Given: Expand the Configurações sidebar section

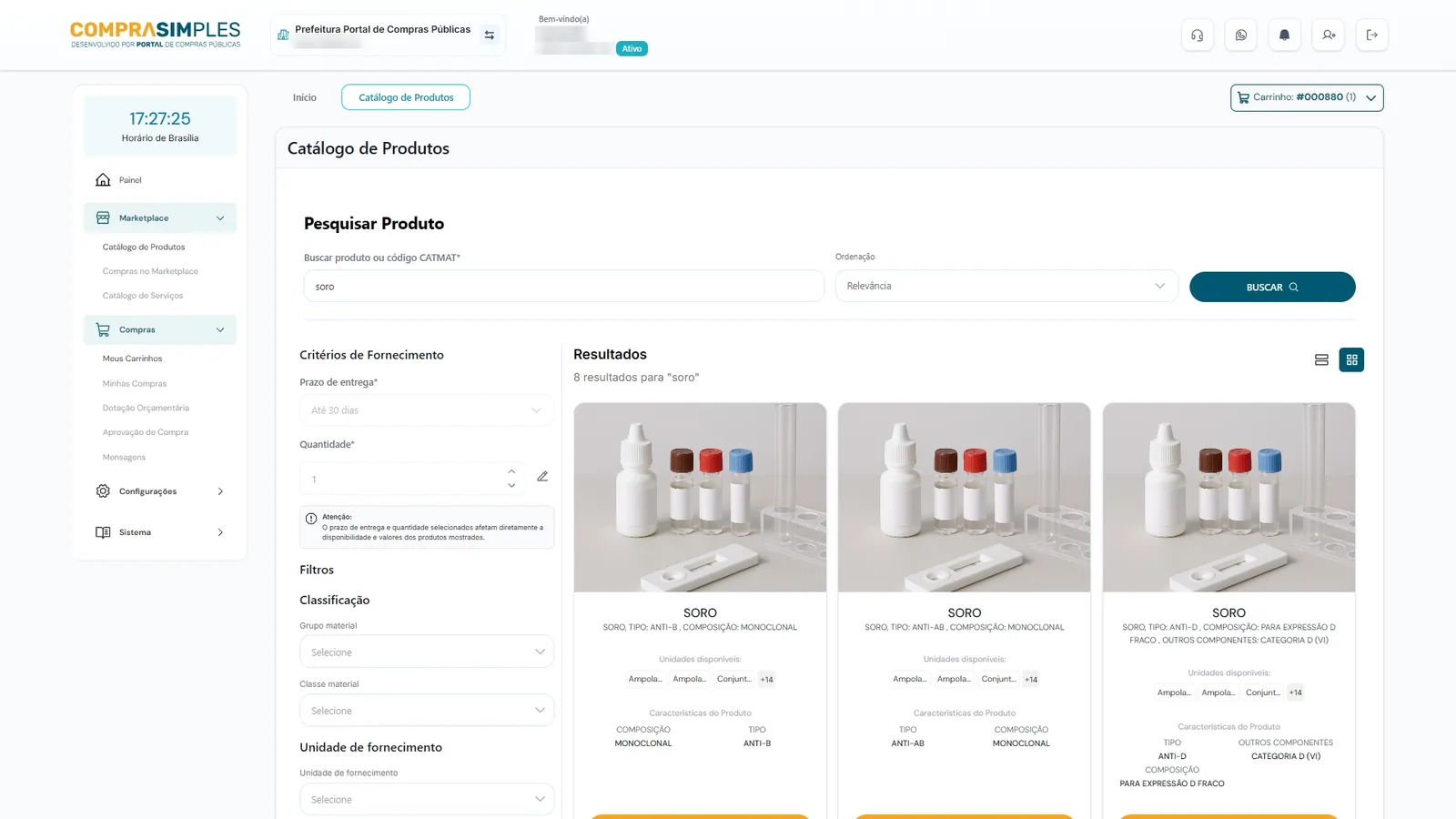Looking at the screenshot, I should (220, 491).
